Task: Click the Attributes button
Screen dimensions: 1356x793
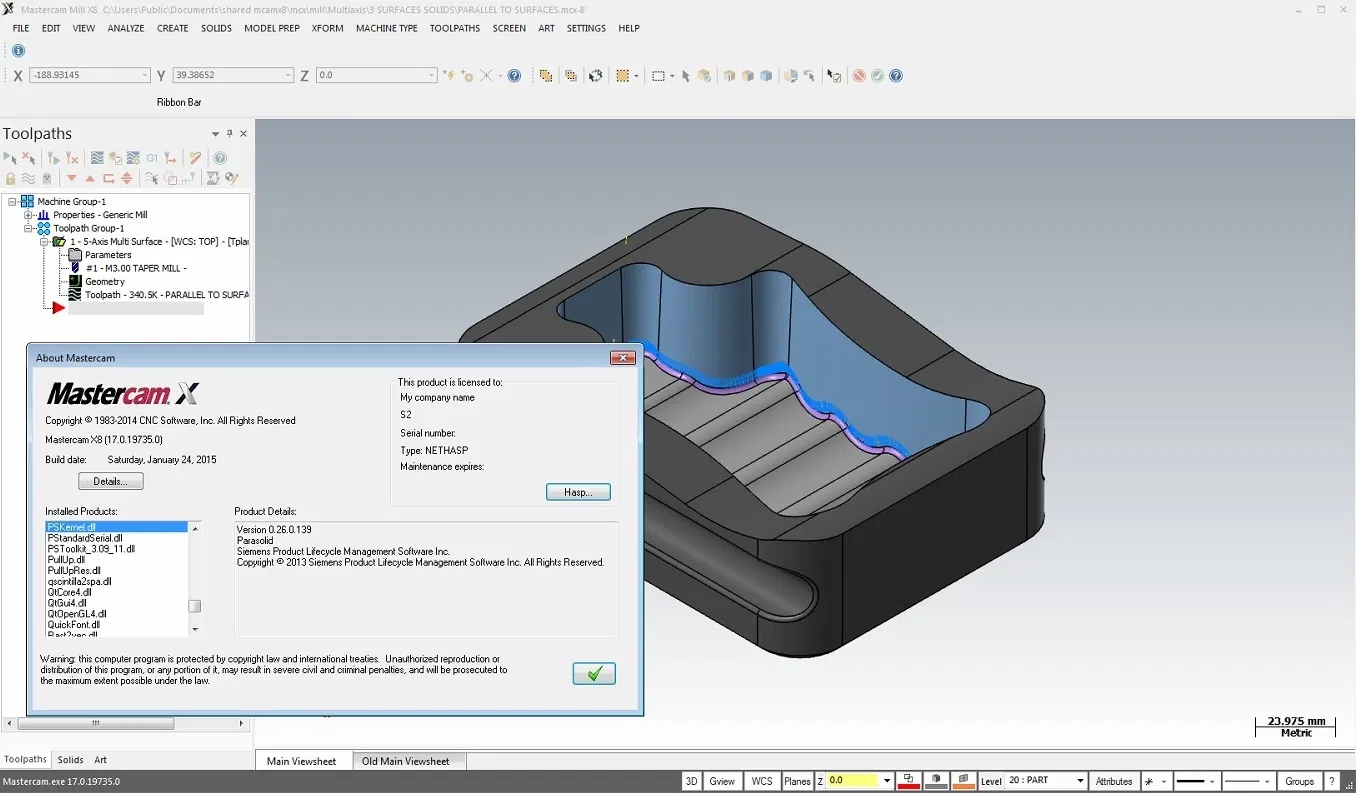Action: (x=1114, y=781)
